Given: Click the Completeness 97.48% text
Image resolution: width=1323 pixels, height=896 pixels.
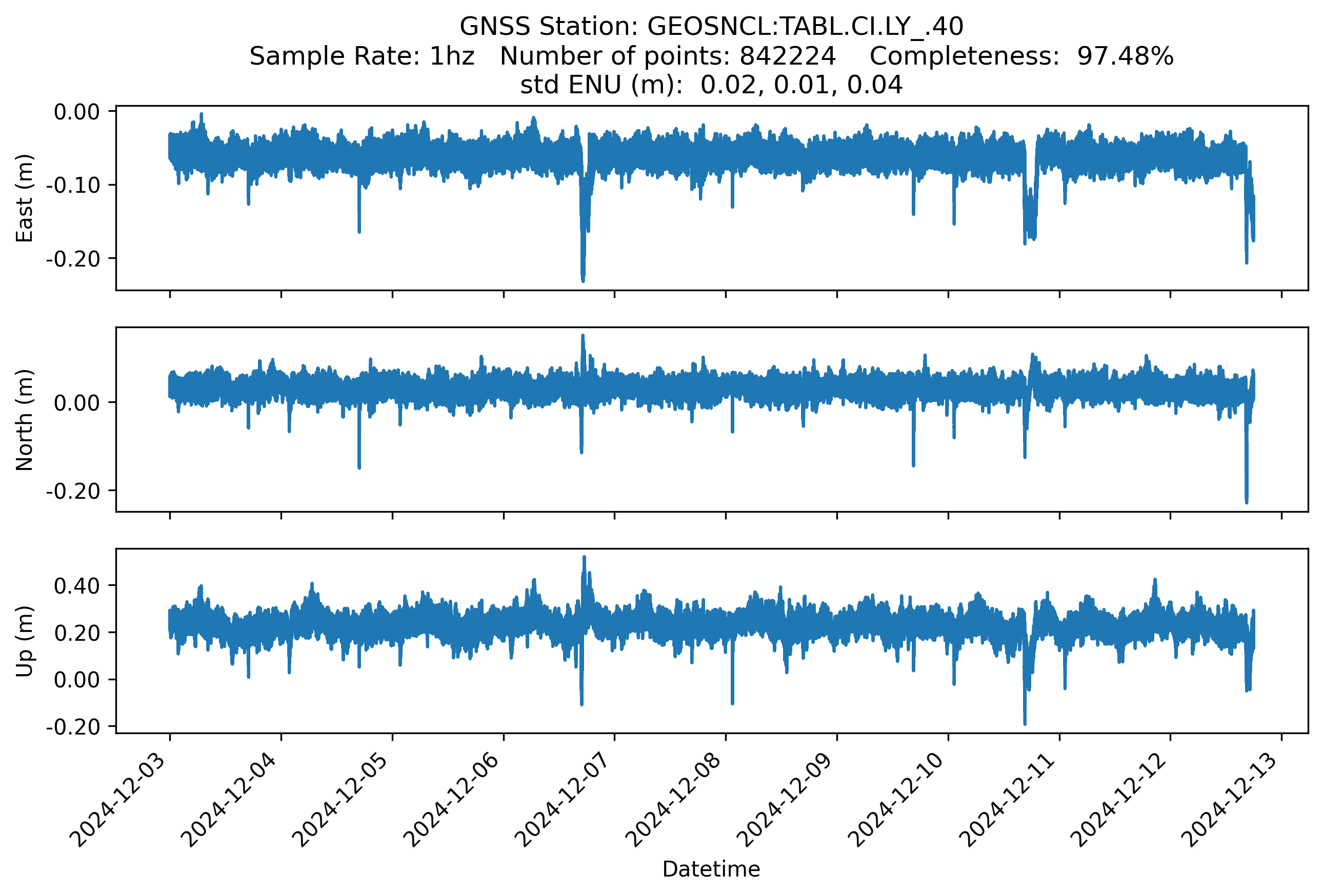Looking at the screenshot, I should (1021, 56).
